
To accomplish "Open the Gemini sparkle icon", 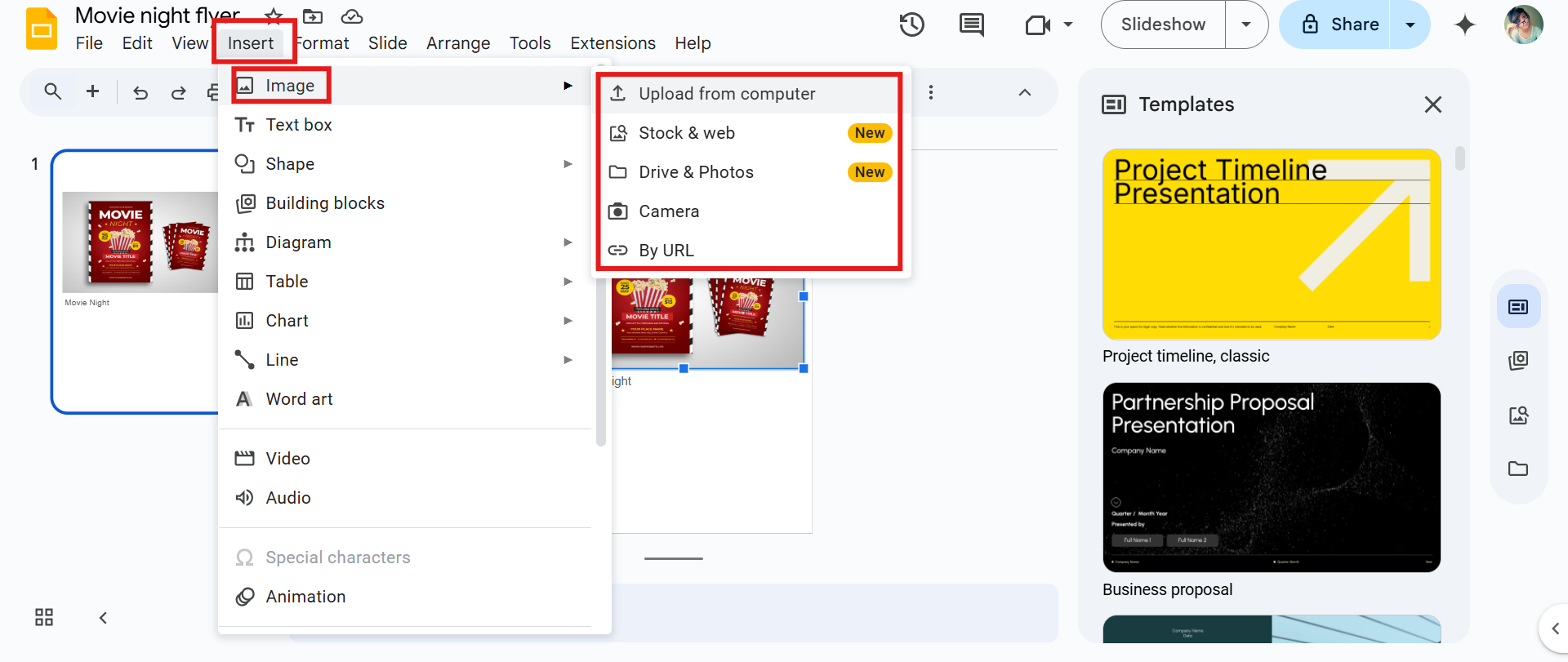I will click(x=1465, y=24).
